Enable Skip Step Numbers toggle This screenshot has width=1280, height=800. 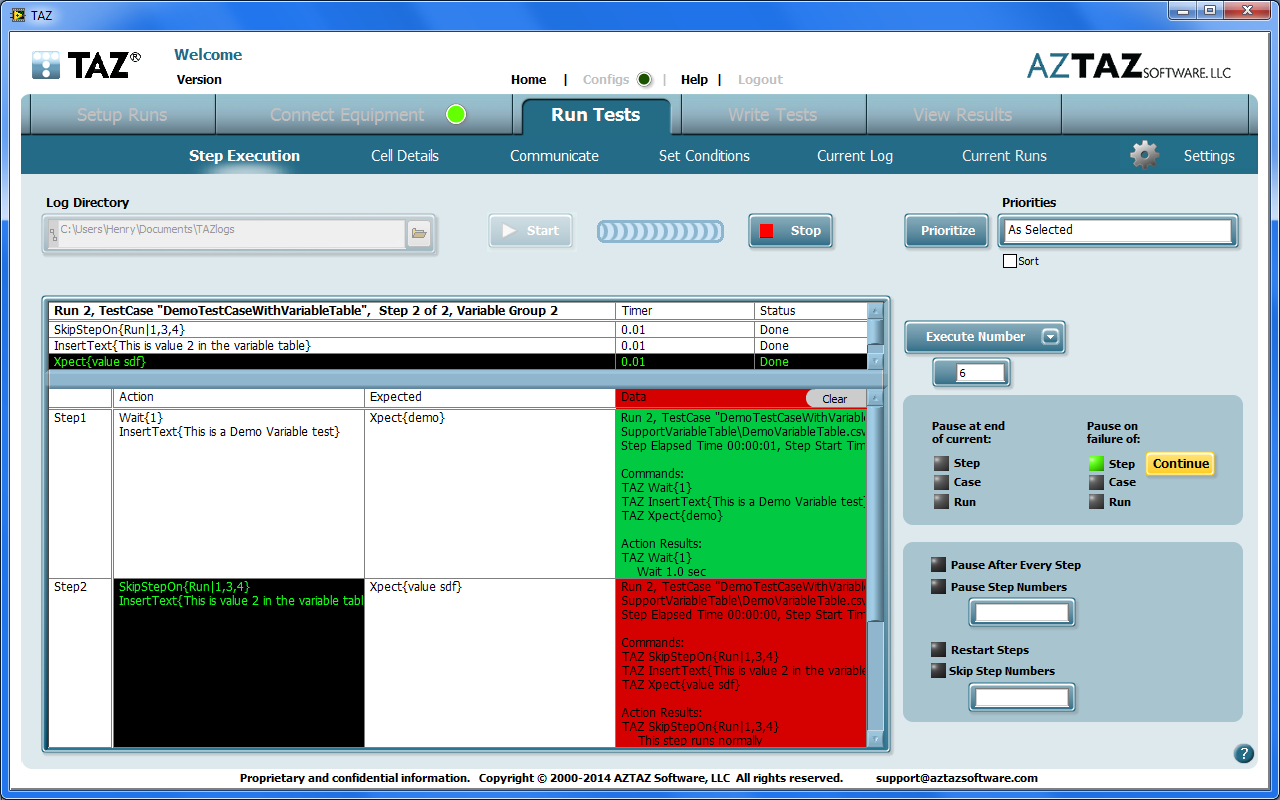pos(938,671)
